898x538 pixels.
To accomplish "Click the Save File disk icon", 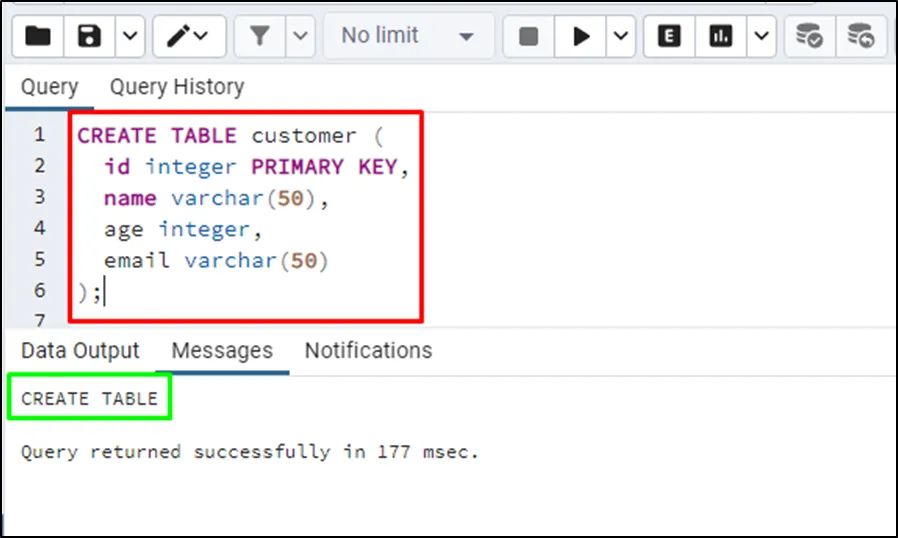I will click(91, 37).
